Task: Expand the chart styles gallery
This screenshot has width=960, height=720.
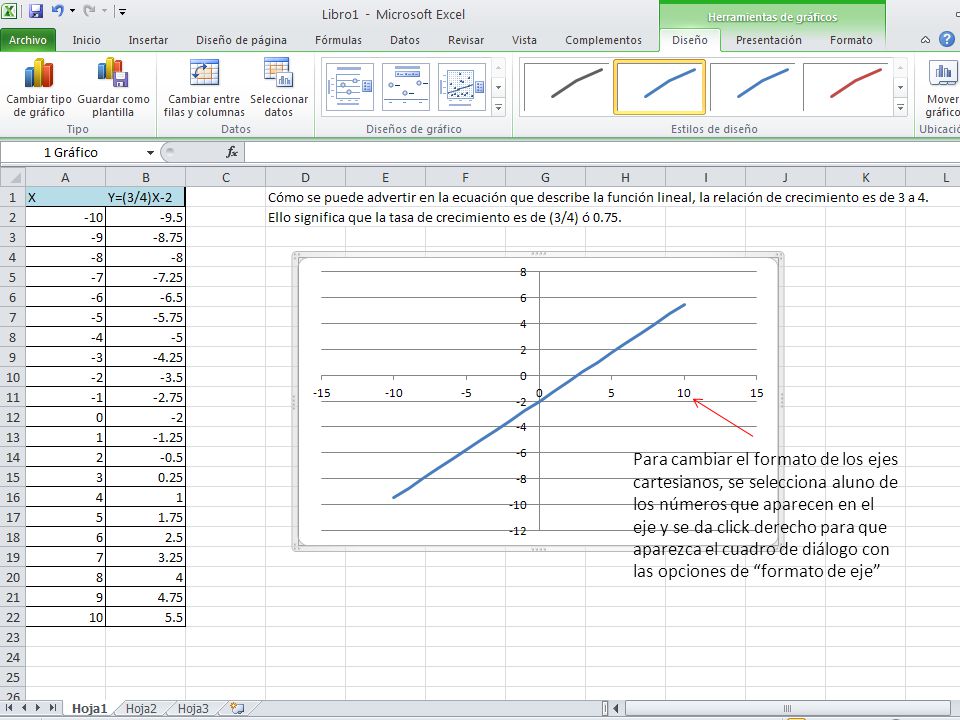Action: click(900, 108)
